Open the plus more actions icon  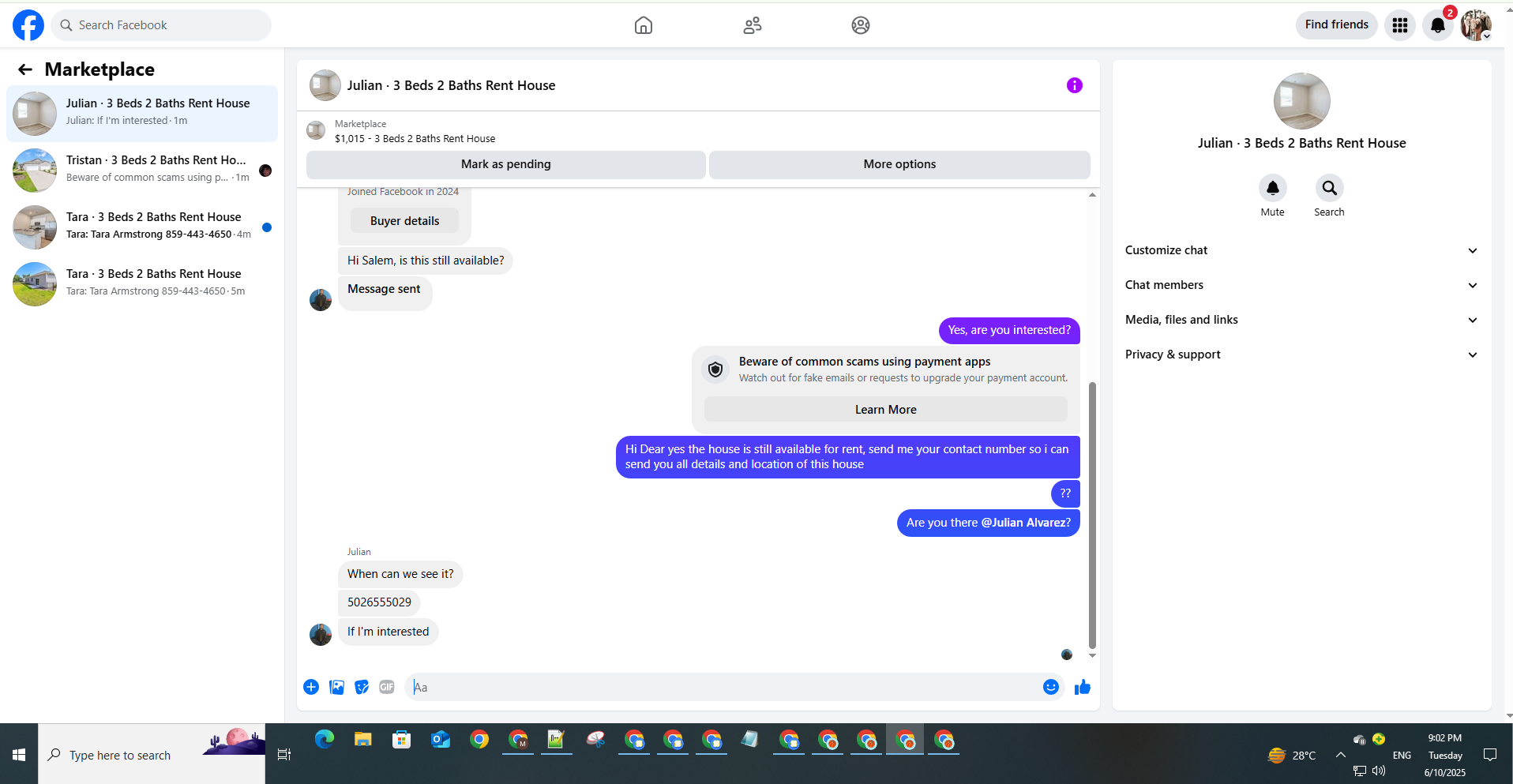311,687
